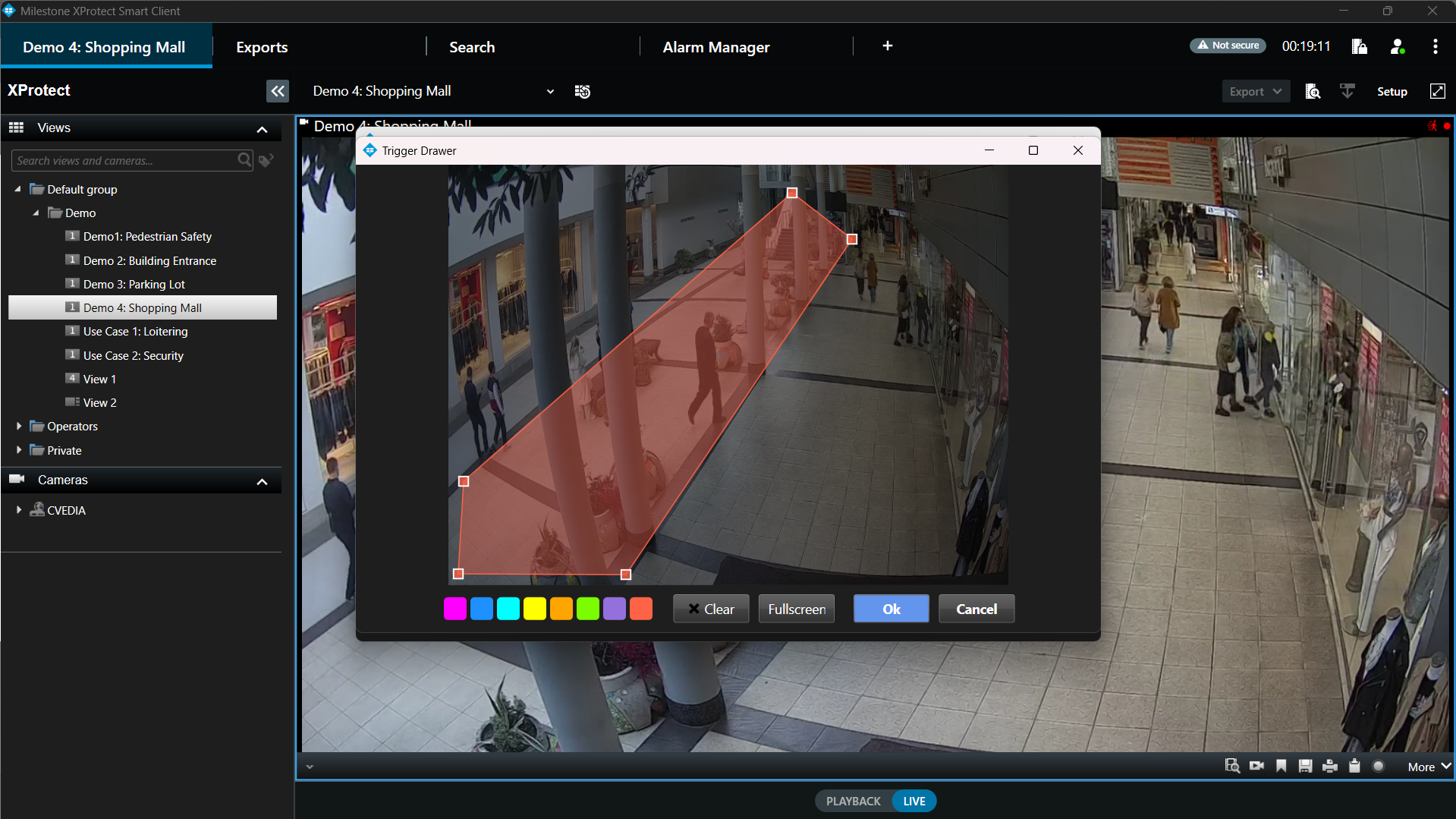Image resolution: width=1456 pixels, height=819 pixels.
Task: Expand the CVEDIA camera server
Action: point(19,510)
